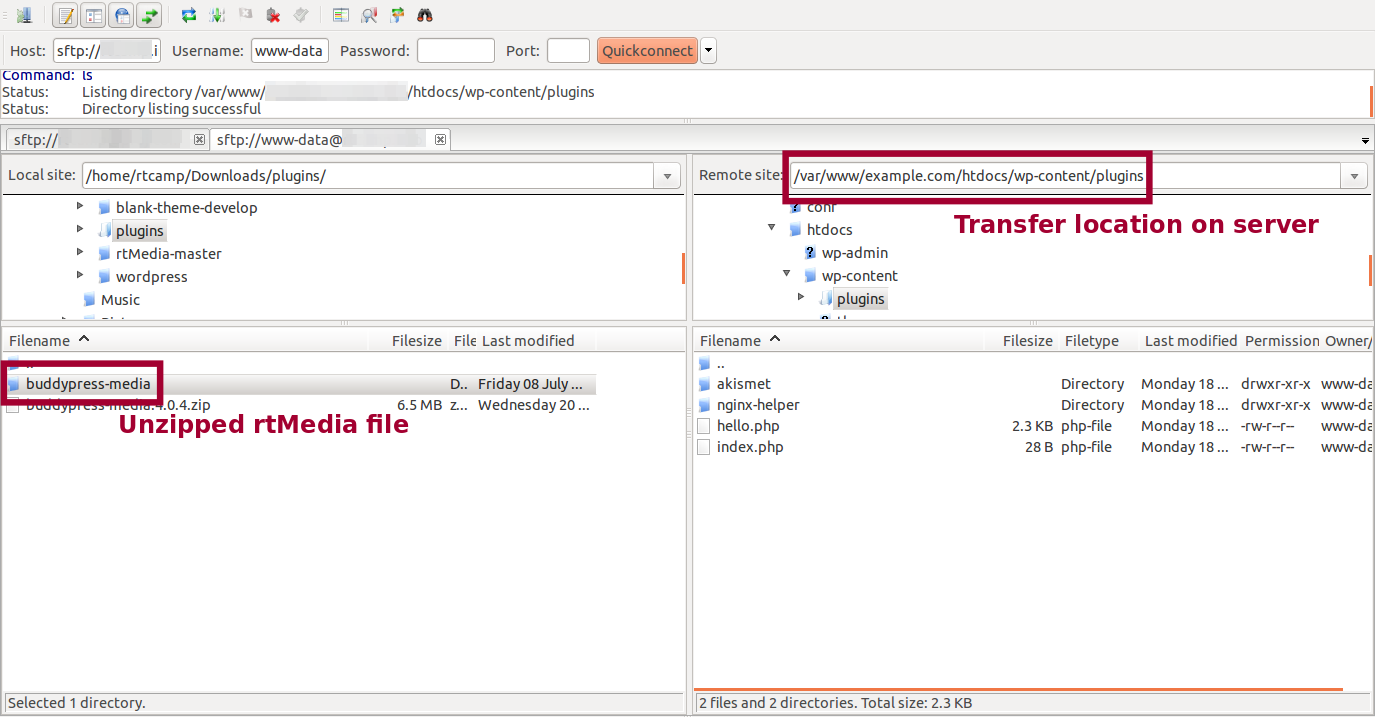The width and height of the screenshot is (1375, 717).
Task: Expand the rtMedia-master folder in local tree
Action: pyautogui.click(x=81, y=254)
